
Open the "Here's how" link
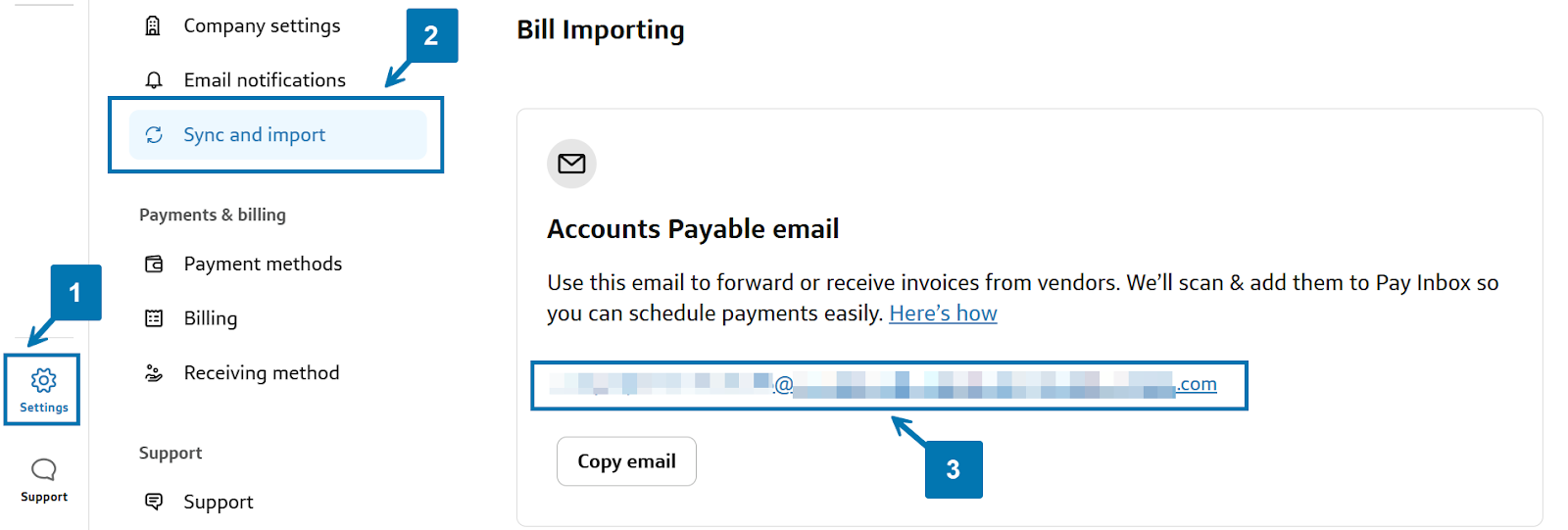click(x=943, y=313)
